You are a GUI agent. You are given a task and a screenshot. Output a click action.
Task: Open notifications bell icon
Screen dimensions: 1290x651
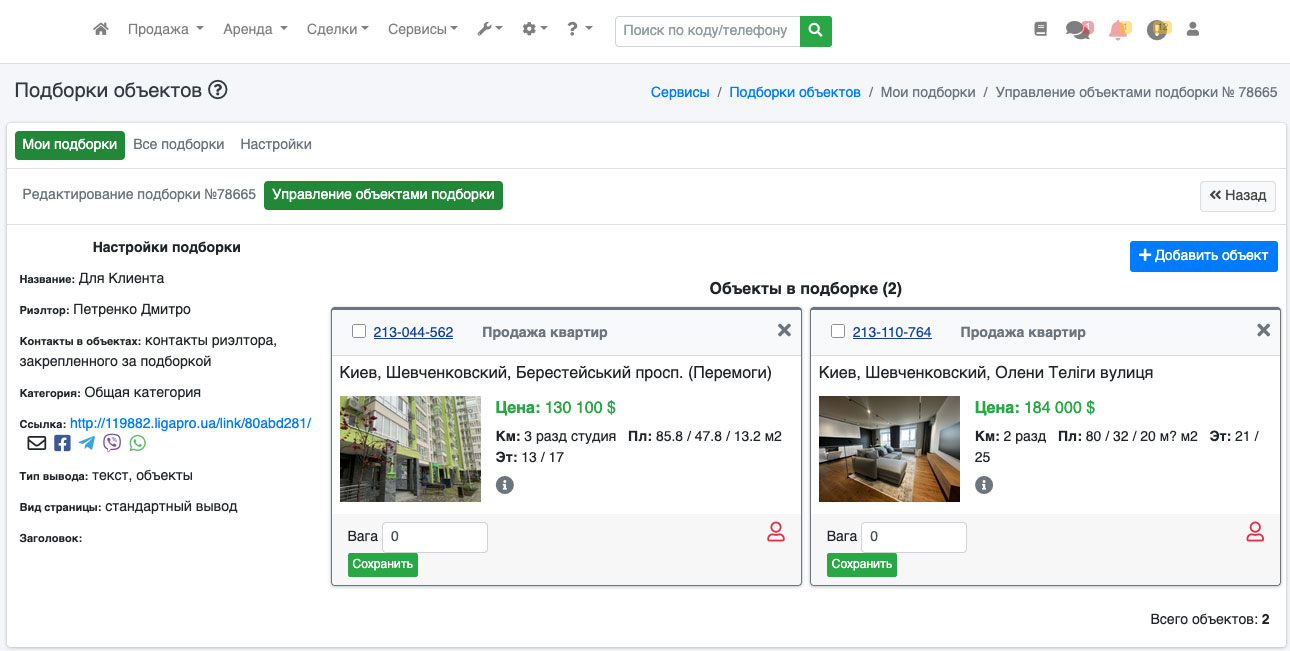click(1118, 30)
